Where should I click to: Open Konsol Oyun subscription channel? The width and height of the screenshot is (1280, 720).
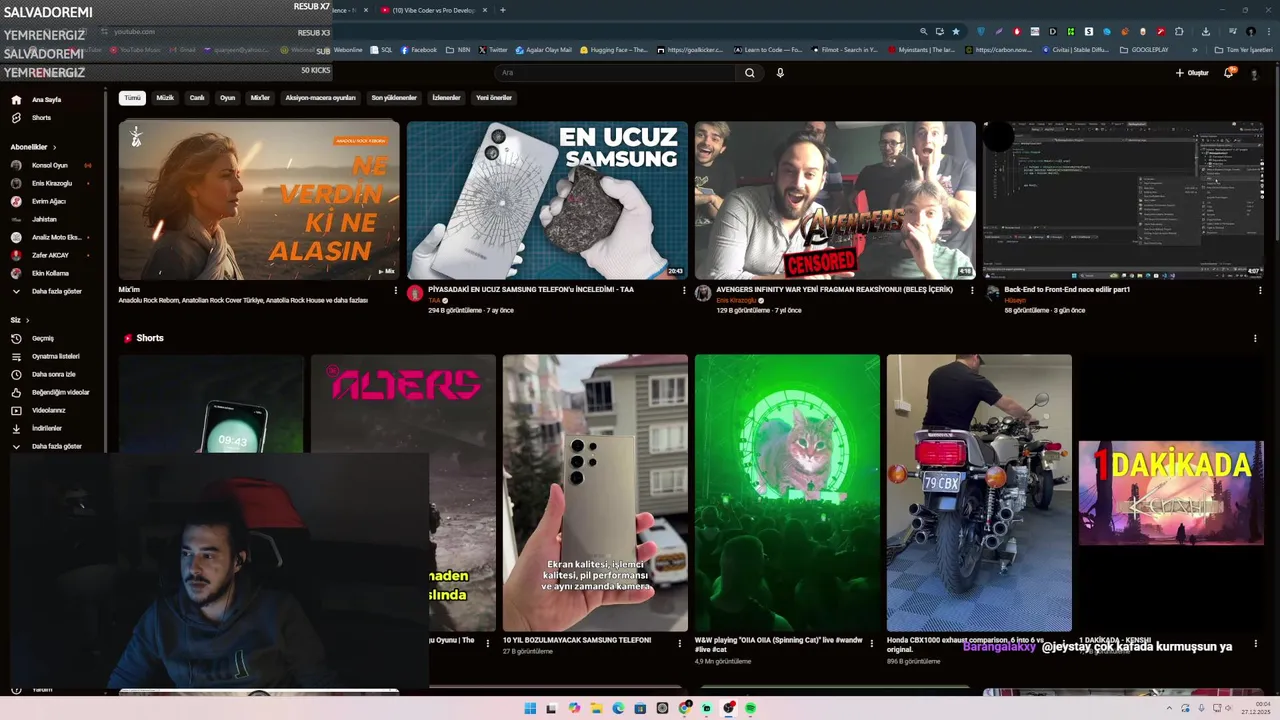[50, 165]
